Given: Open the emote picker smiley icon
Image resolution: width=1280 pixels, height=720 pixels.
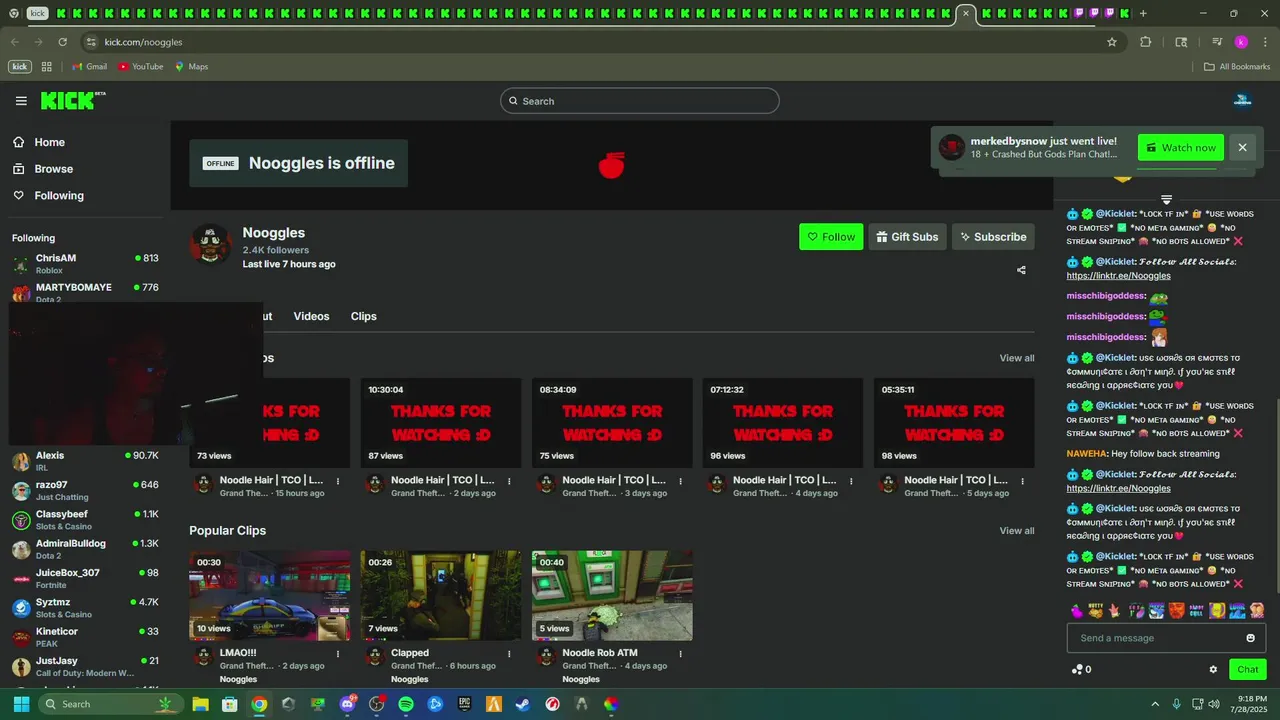Looking at the screenshot, I should pos(1250,638).
